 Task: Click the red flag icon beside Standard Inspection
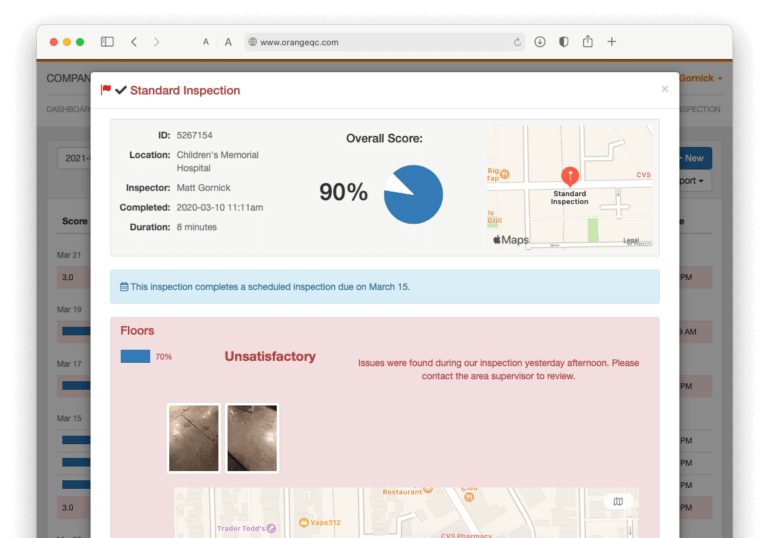[106, 90]
